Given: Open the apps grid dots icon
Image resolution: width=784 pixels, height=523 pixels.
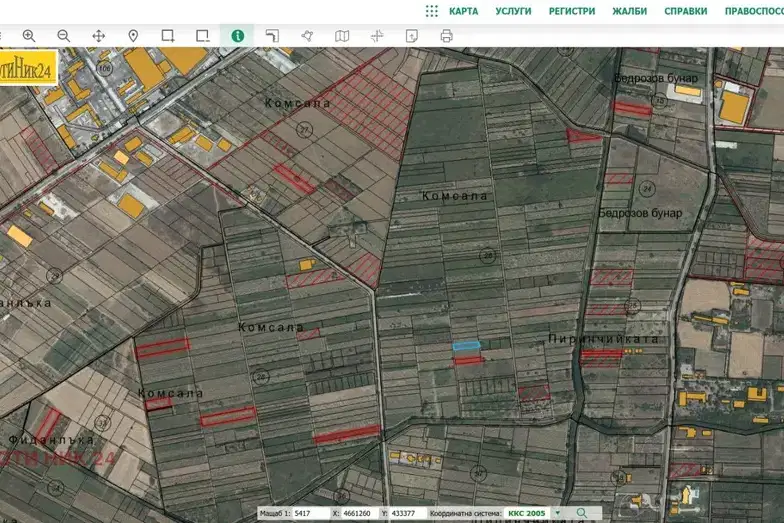Looking at the screenshot, I should tap(432, 11).
